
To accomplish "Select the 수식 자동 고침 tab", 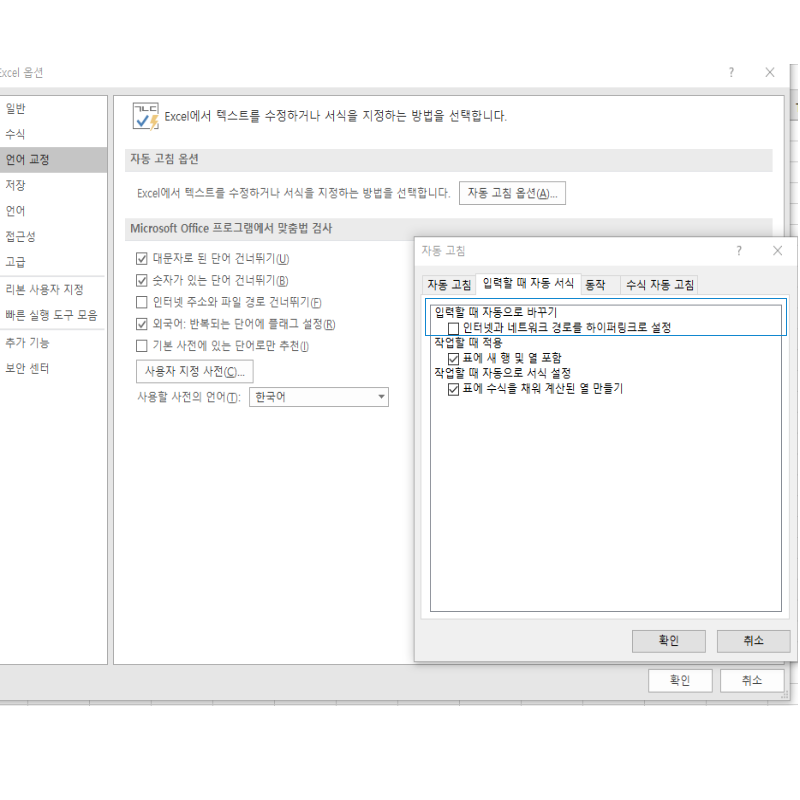I will click(660, 283).
